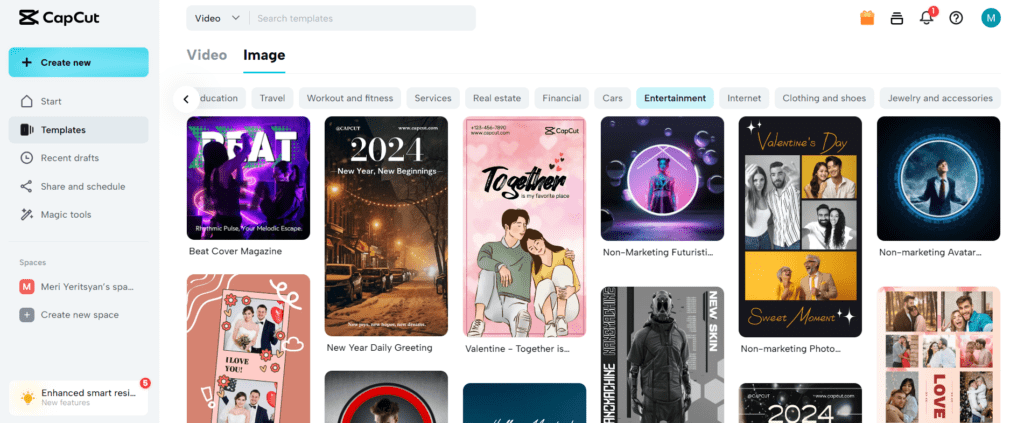This screenshot has width=1024, height=423.
Task: Open the New Skin robot template thumbnail
Action: click(x=662, y=355)
